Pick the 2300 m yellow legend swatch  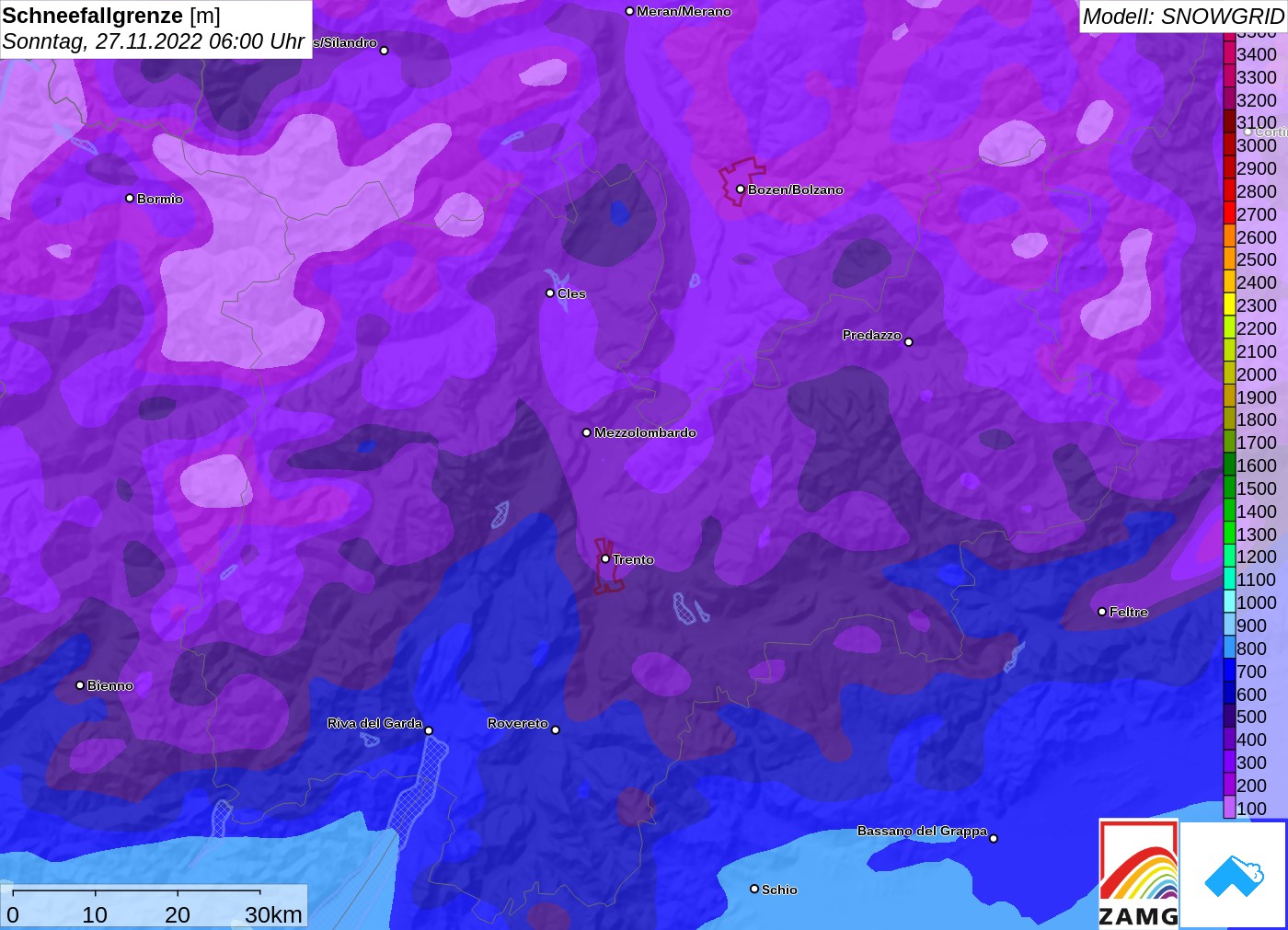coord(1229,304)
